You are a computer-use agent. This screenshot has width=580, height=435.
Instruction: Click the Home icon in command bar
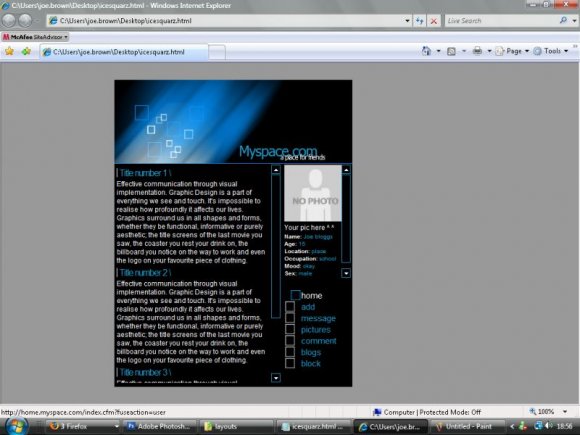(x=426, y=51)
